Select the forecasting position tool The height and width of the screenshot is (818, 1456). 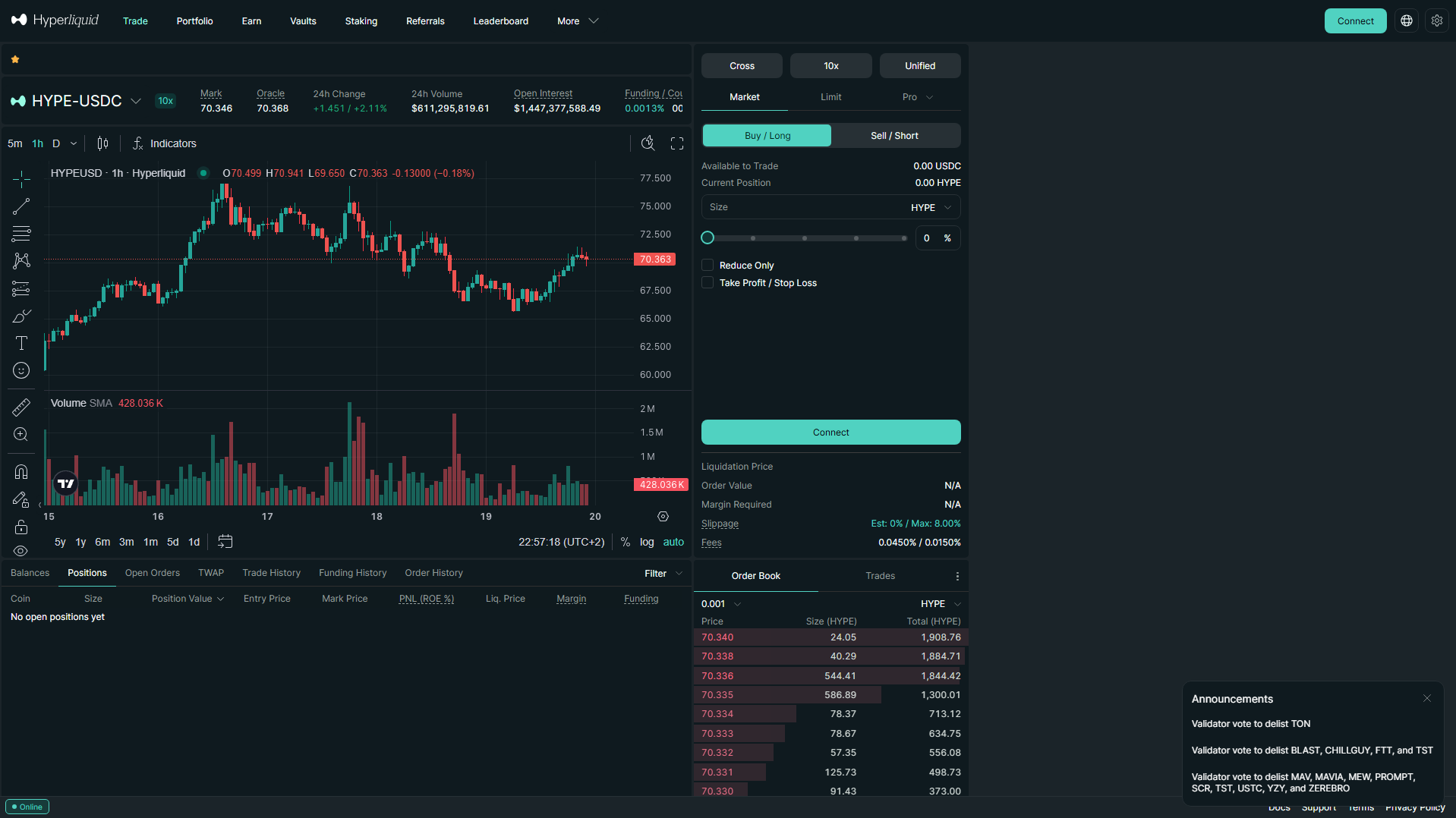tap(21, 288)
